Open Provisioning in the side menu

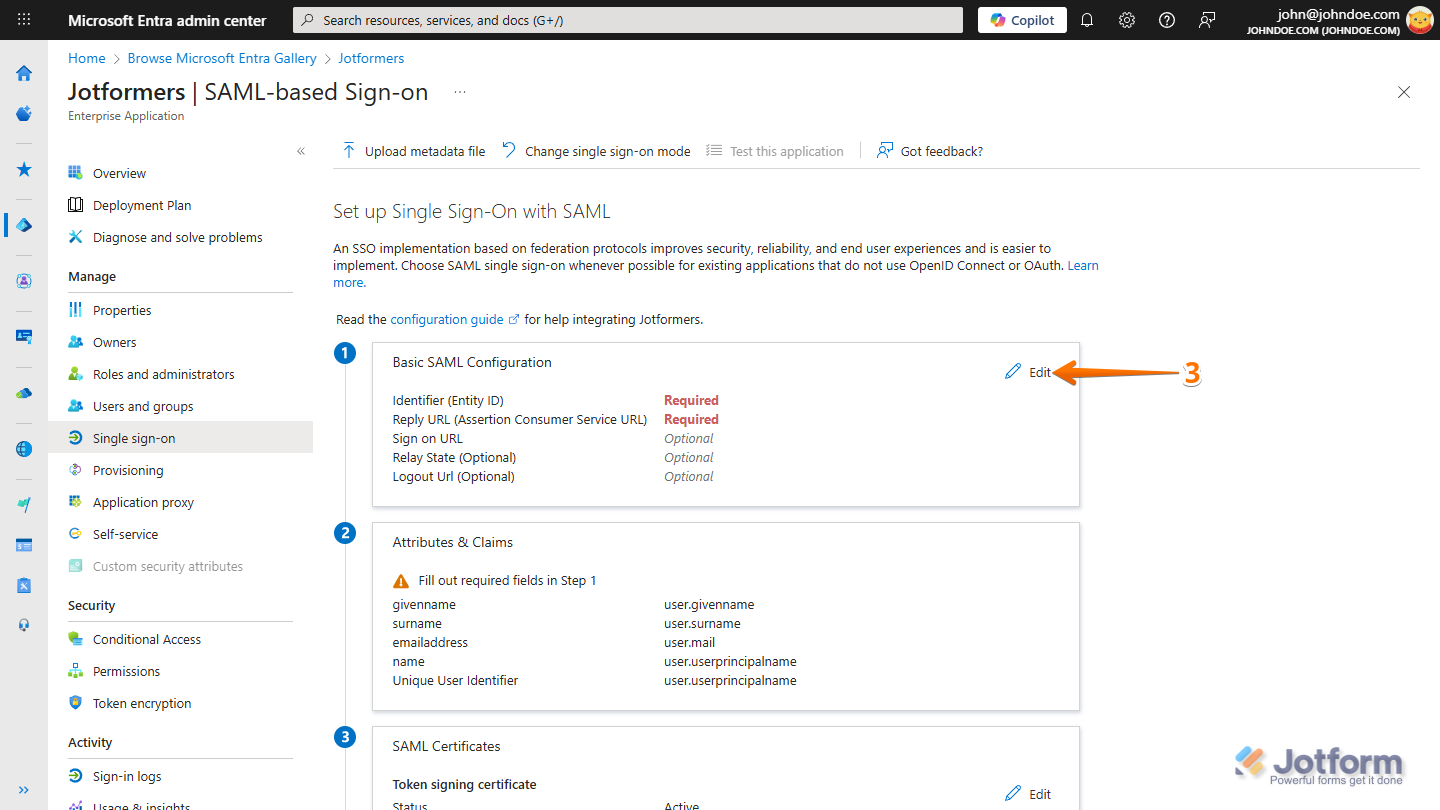[x=128, y=470]
